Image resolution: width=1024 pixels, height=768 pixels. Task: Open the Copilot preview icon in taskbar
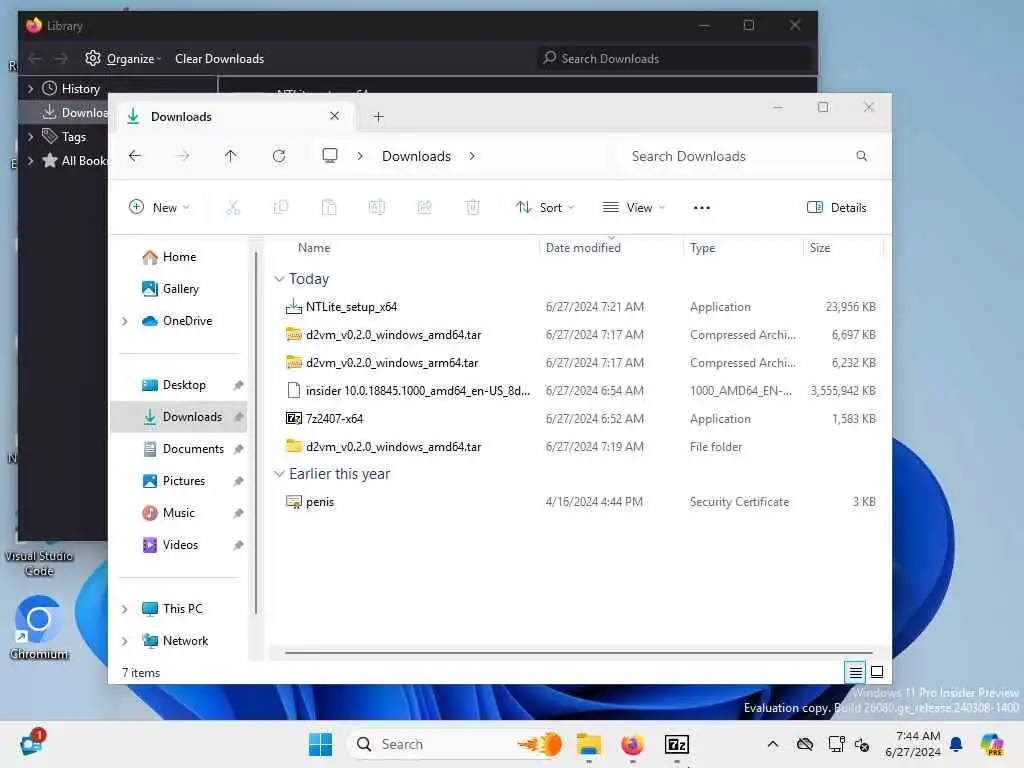tap(992, 744)
